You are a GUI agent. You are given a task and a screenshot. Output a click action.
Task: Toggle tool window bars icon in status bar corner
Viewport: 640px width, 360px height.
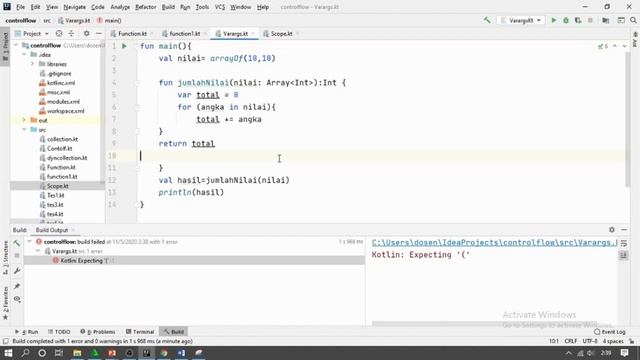5,341
